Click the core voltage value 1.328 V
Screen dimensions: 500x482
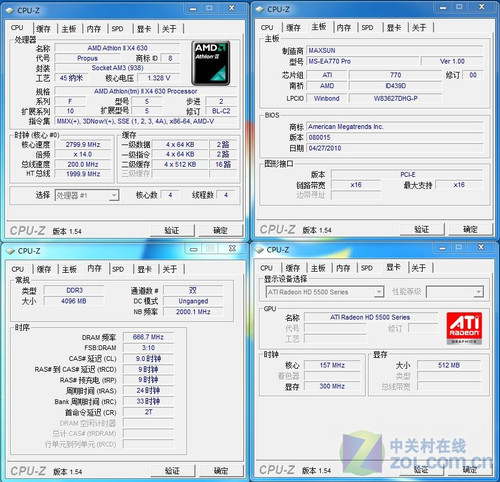click(x=159, y=78)
